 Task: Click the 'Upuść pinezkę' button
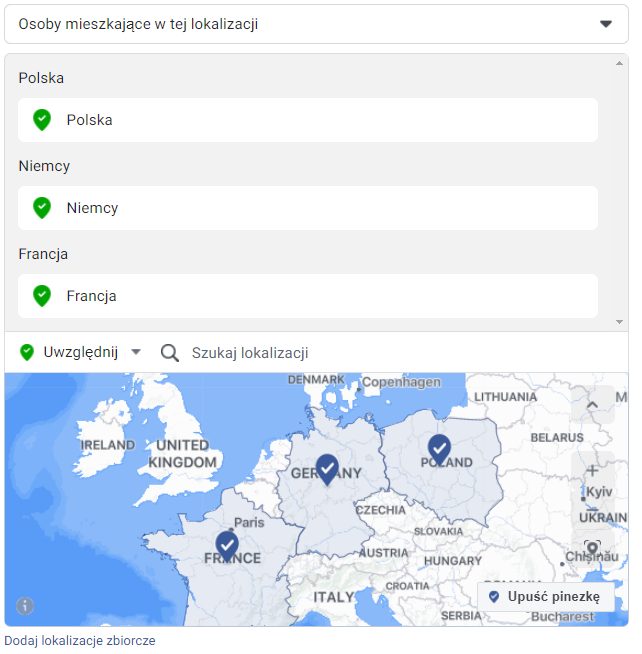click(x=545, y=597)
